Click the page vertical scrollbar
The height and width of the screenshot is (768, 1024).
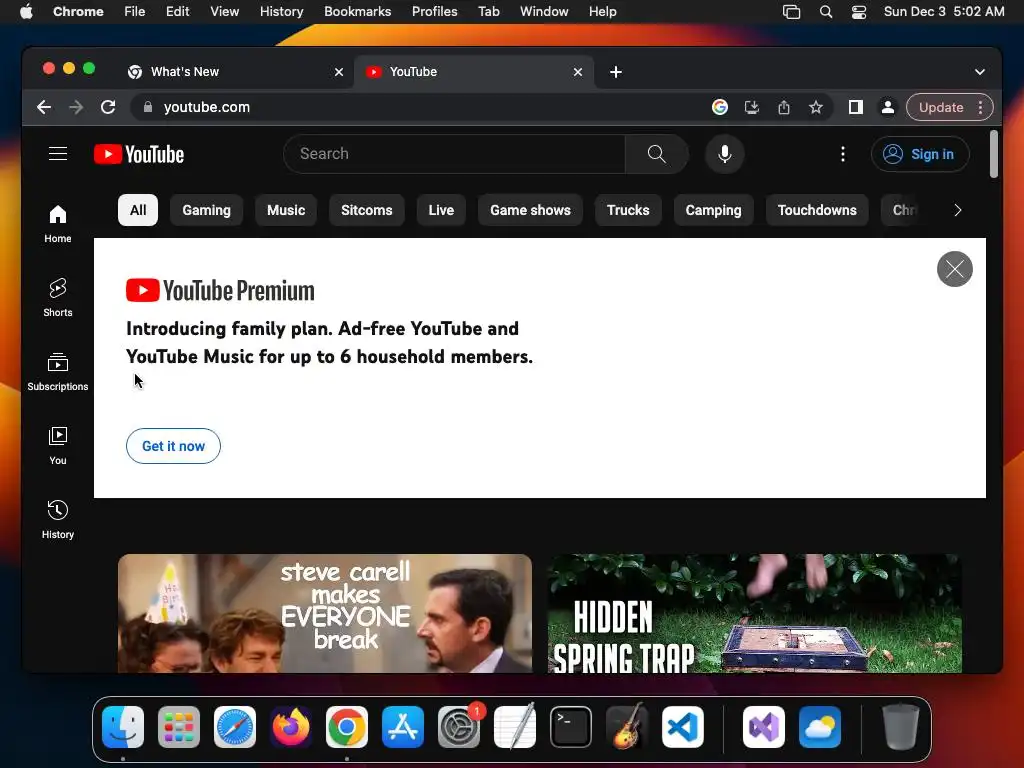pos(993,154)
